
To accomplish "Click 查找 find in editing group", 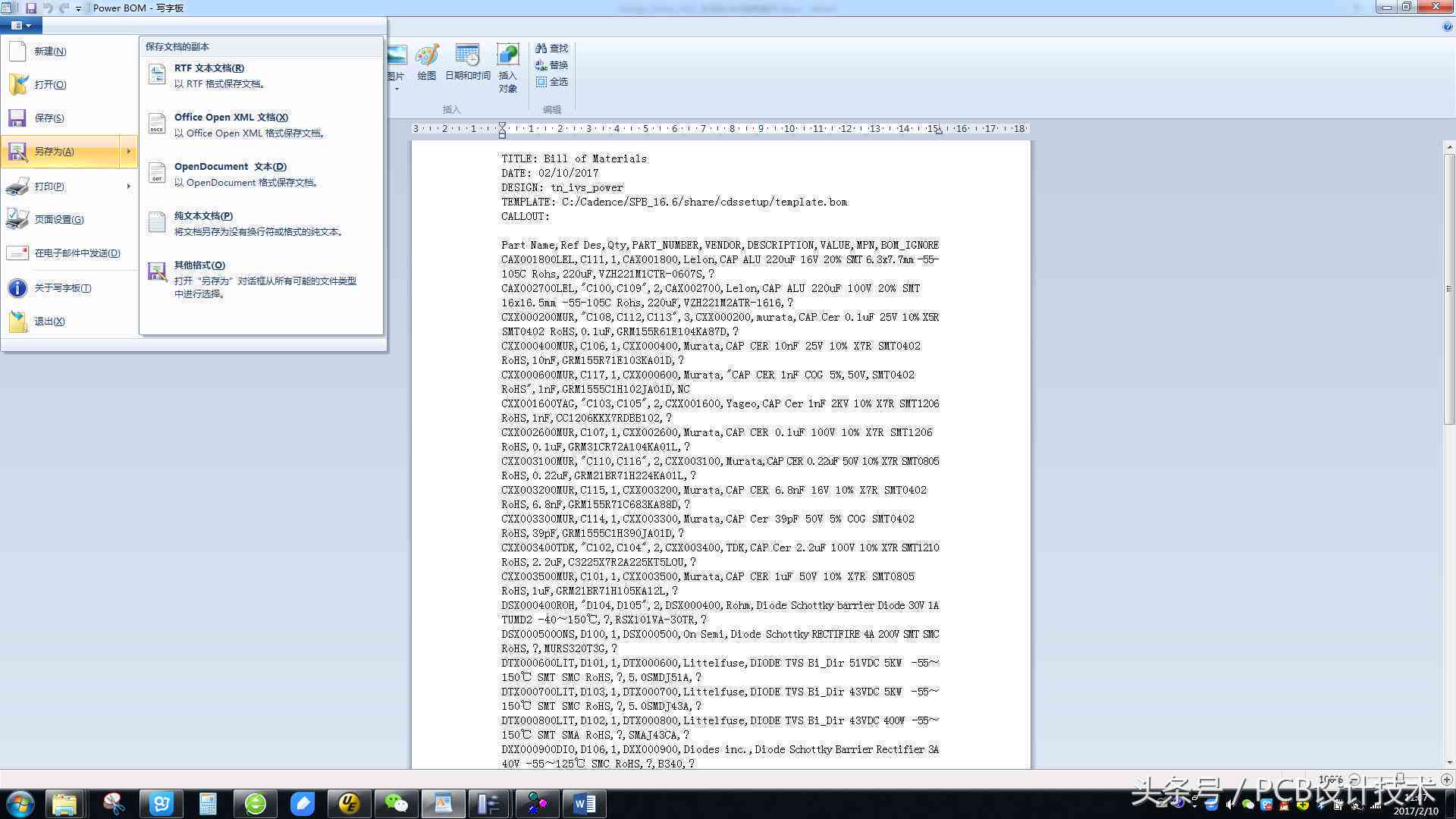I will pos(551,48).
